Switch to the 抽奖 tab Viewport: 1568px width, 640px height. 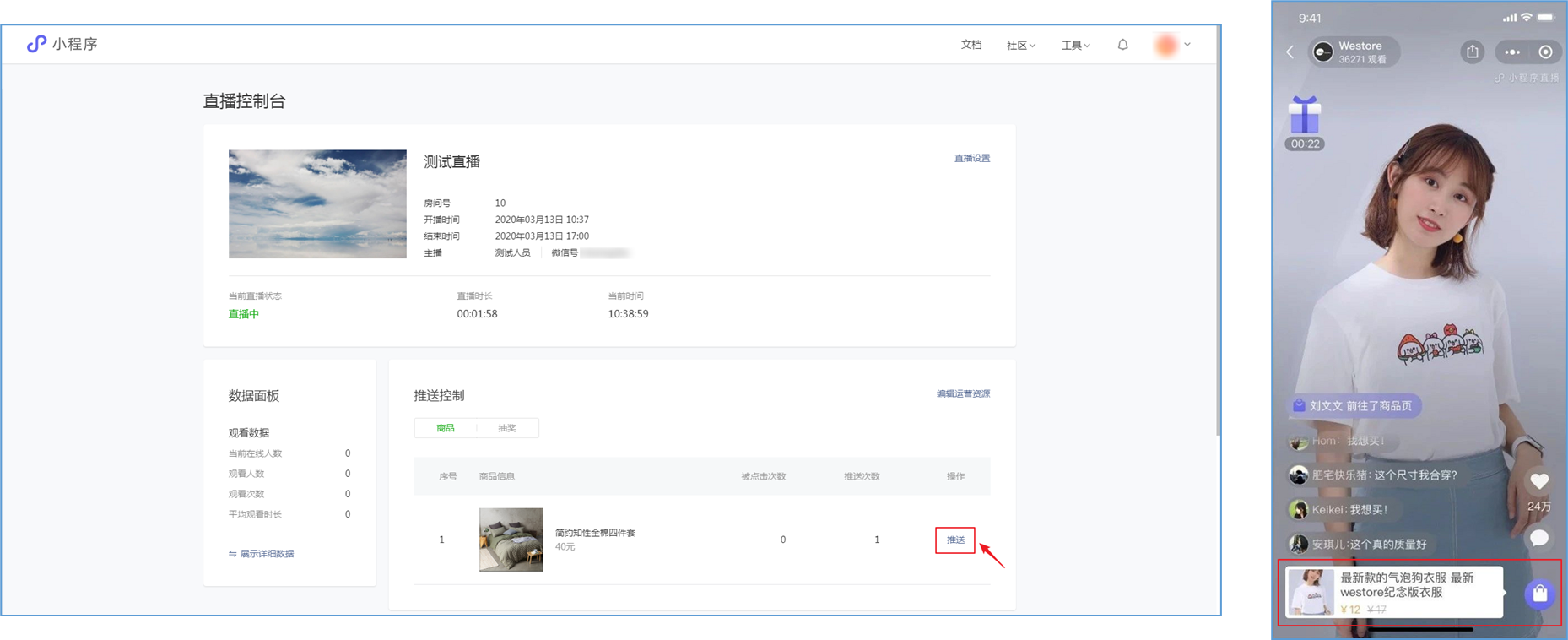click(x=507, y=428)
